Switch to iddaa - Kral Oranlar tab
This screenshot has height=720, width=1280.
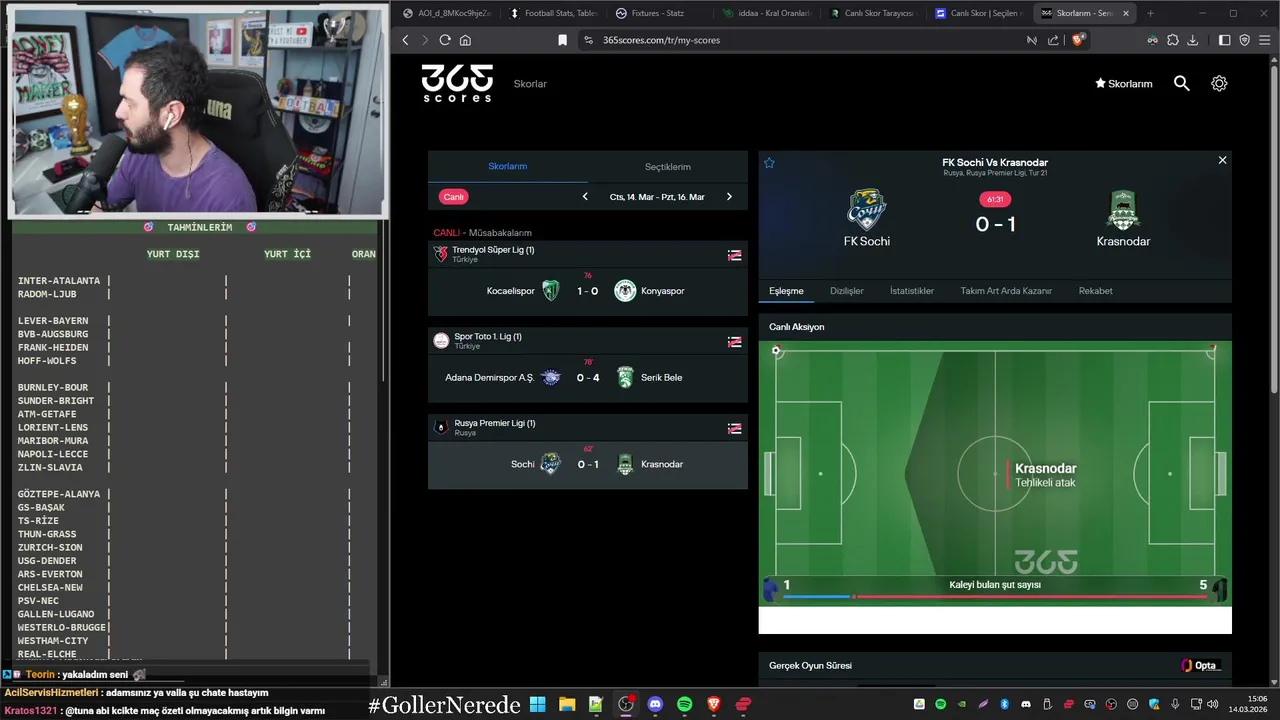pyautogui.click(x=766, y=13)
